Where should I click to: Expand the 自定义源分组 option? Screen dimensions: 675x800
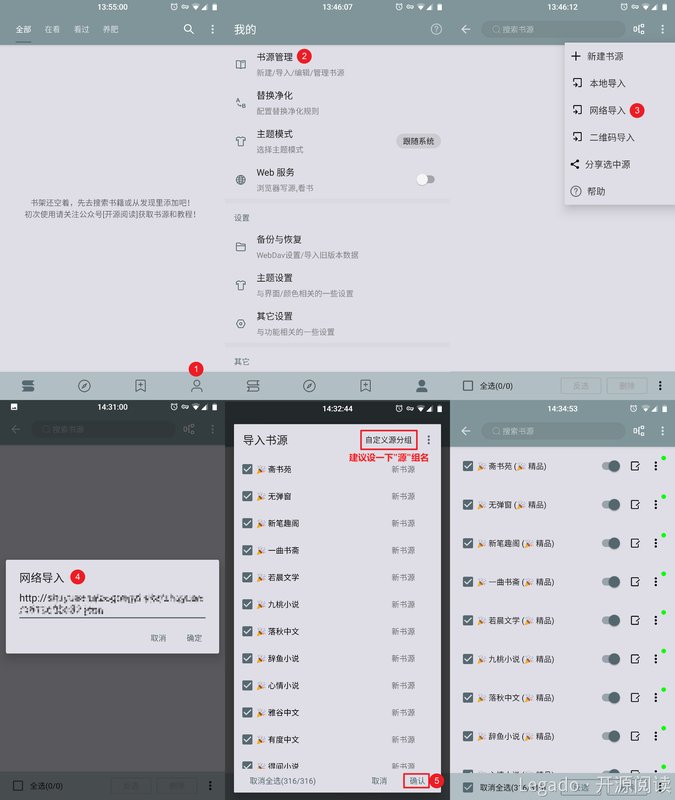388,439
